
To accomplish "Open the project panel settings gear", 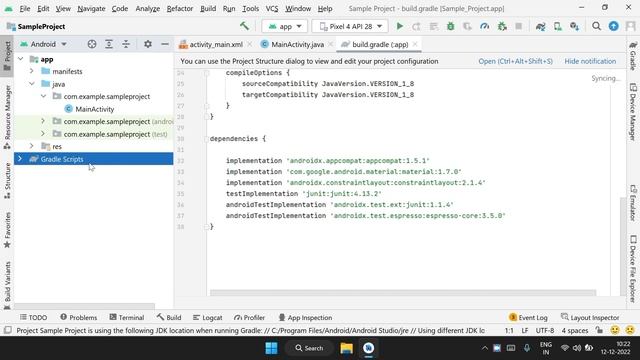I will pyautogui.click(x=148, y=44).
